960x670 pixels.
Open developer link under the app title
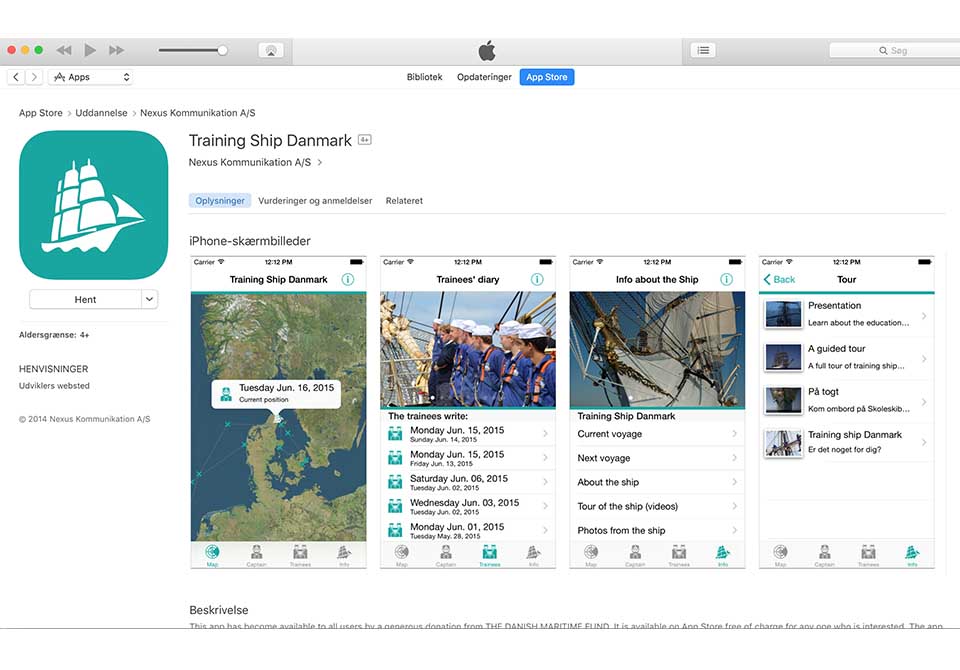[255, 162]
